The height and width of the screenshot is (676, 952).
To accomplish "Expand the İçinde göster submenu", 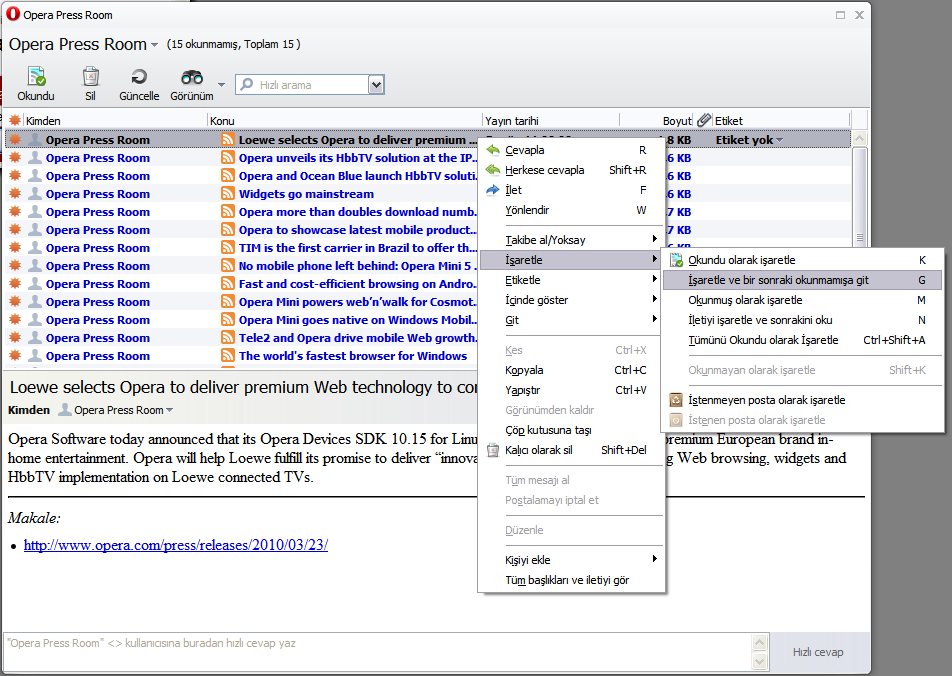I will click(x=654, y=299).
